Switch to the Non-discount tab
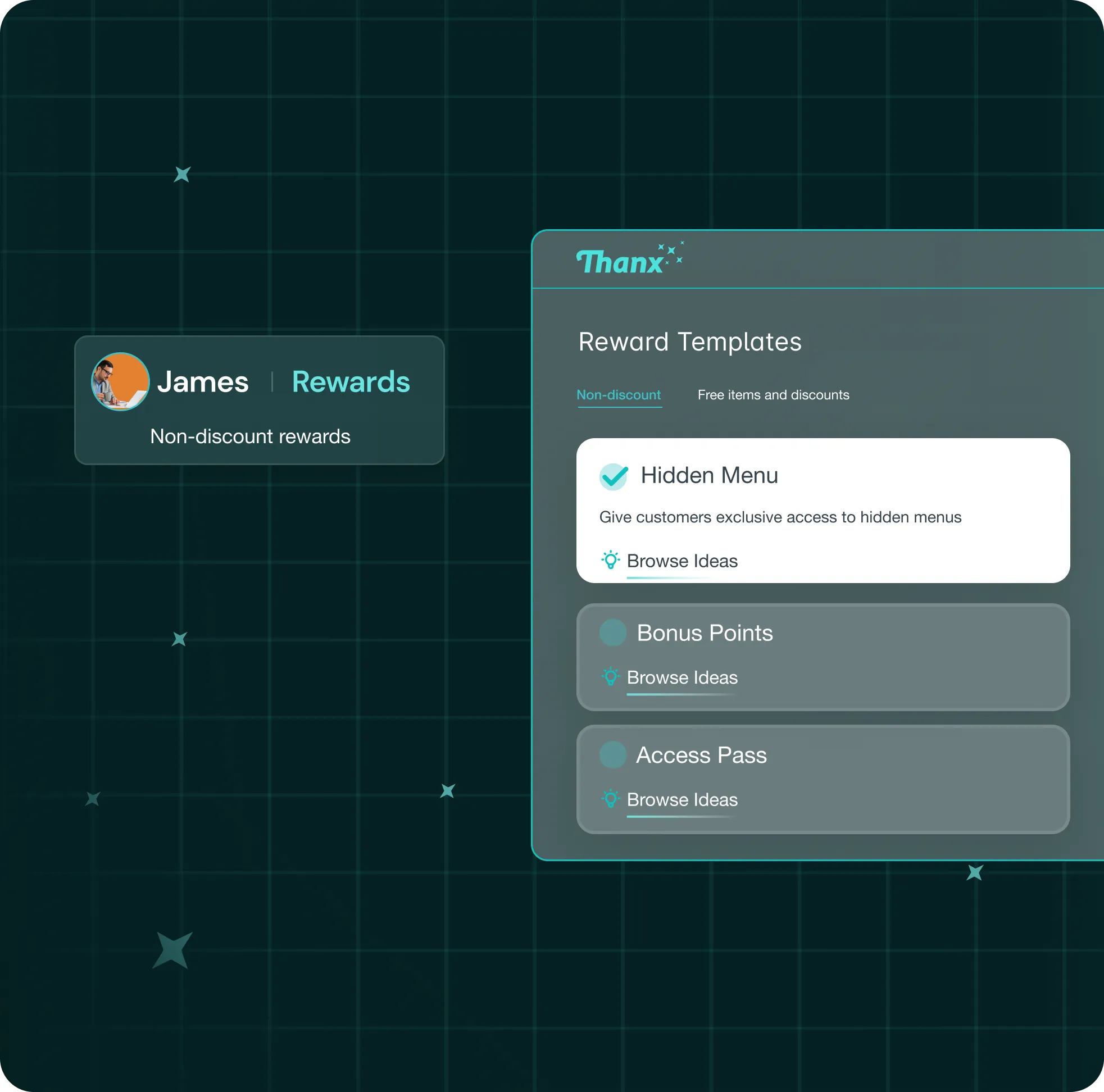Image resolution: width=1104 pixels, height=1092 pixels. click(618, 395)
